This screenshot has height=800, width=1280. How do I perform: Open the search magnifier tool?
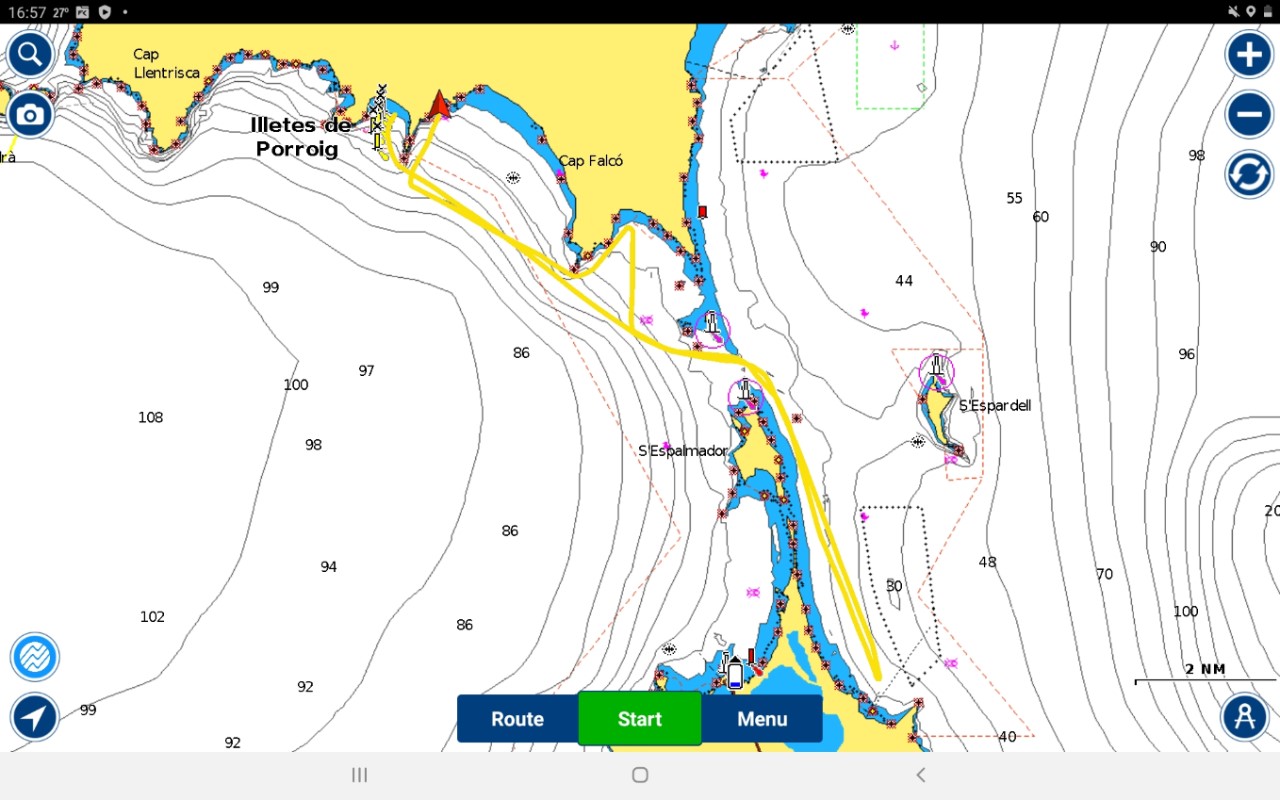coord(30,54)
